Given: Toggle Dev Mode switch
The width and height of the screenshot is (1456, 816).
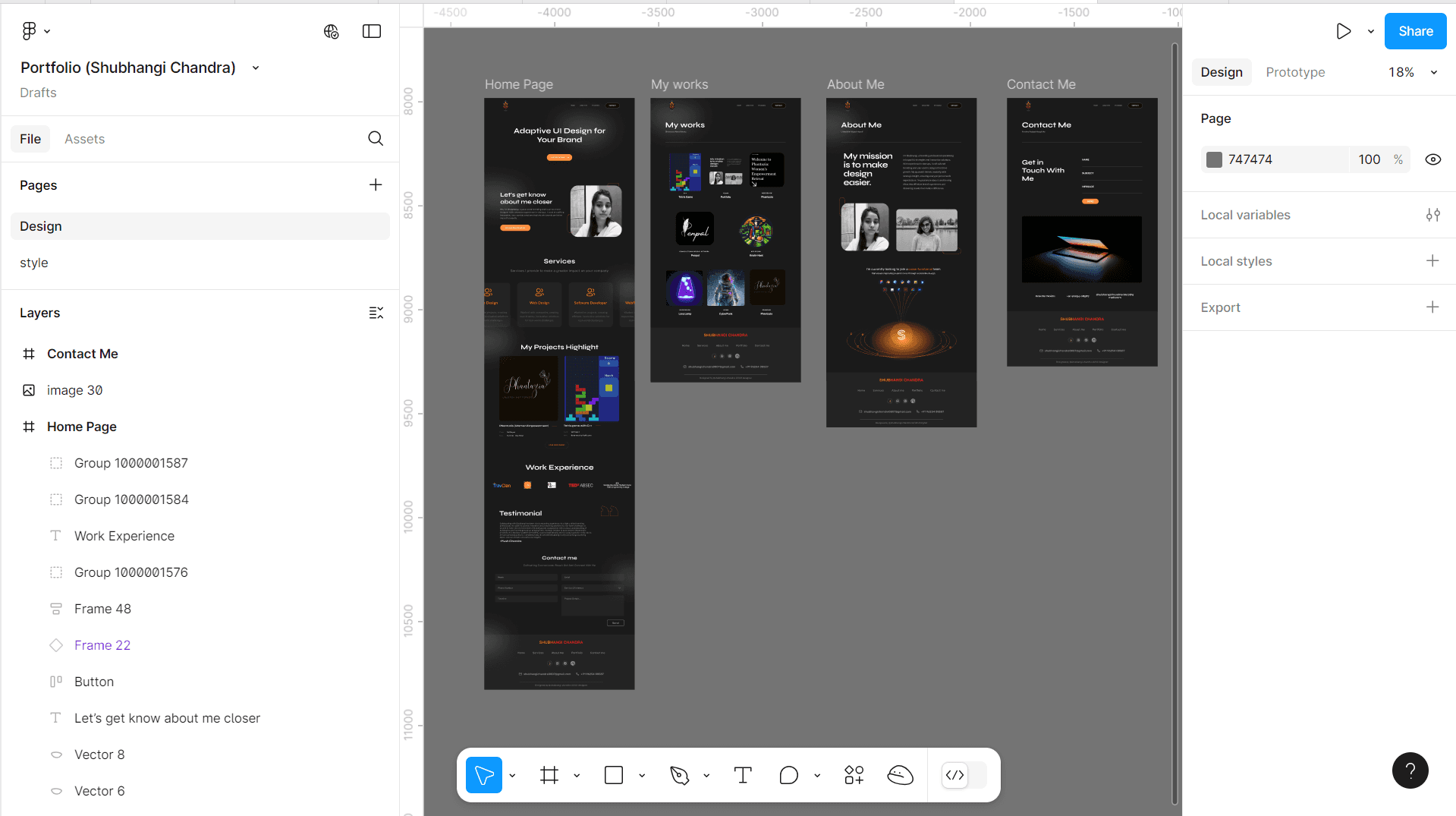Looking at the screenshot, I should 964,775.
